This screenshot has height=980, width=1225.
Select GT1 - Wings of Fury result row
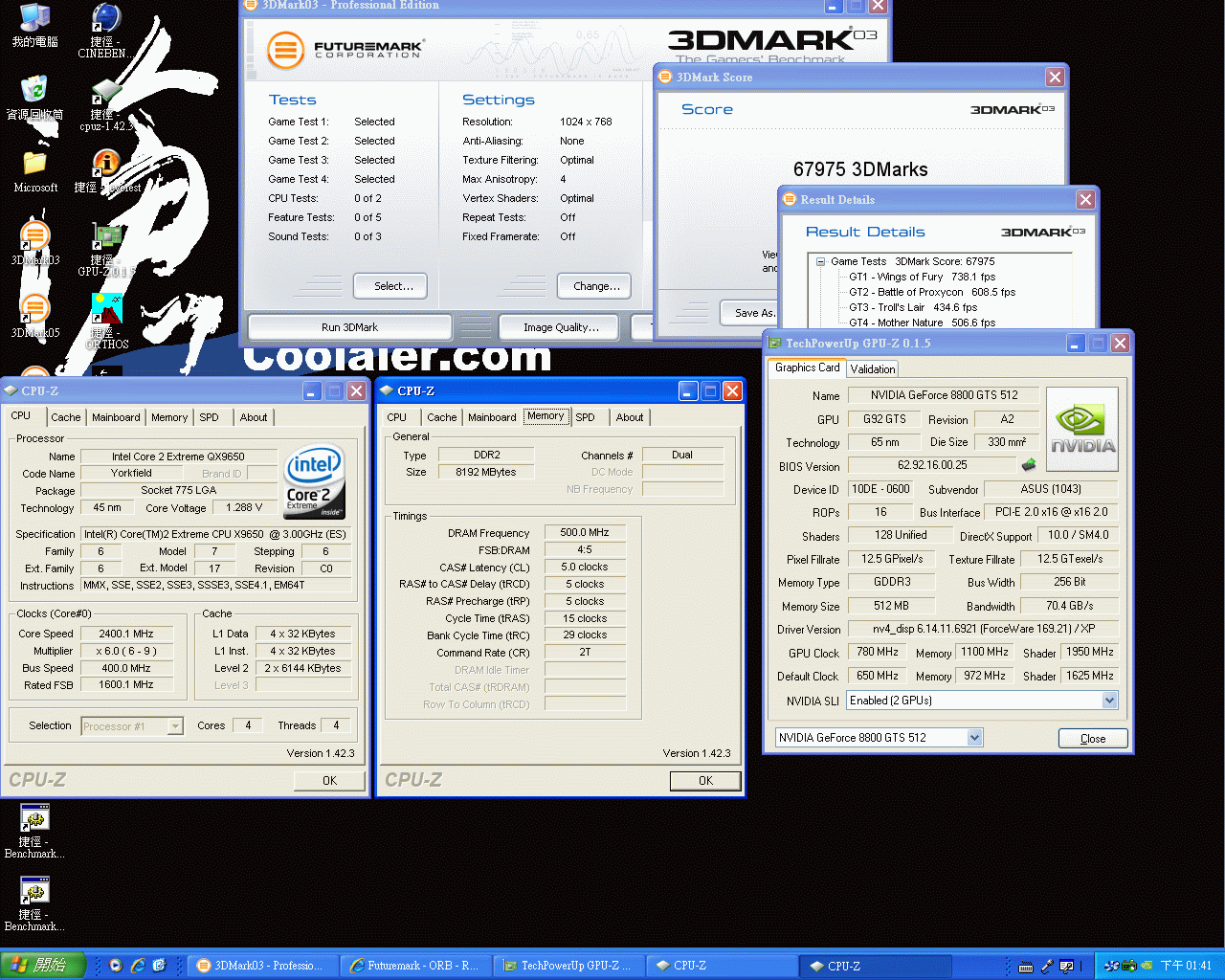click(x=922, y=277)
